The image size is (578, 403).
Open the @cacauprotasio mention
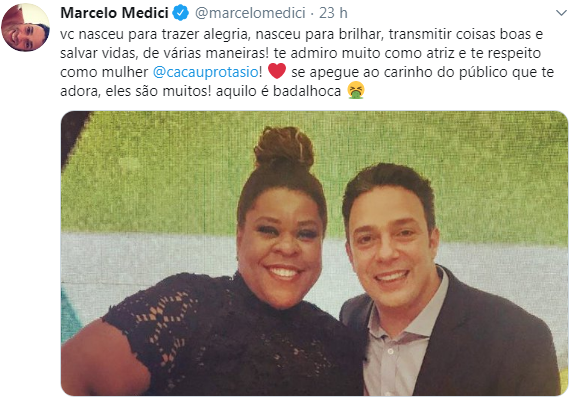[206, 72]
